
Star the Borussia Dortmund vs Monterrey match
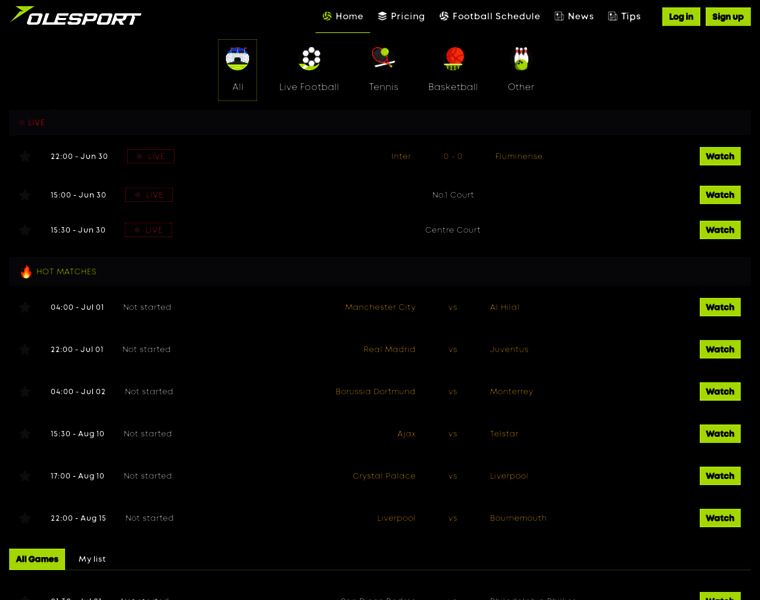25,392
